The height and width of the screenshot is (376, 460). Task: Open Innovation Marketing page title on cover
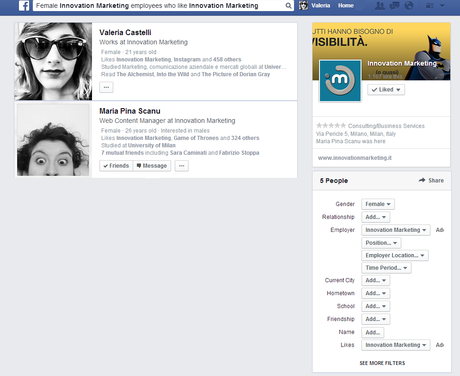click(x=402, y=63)
